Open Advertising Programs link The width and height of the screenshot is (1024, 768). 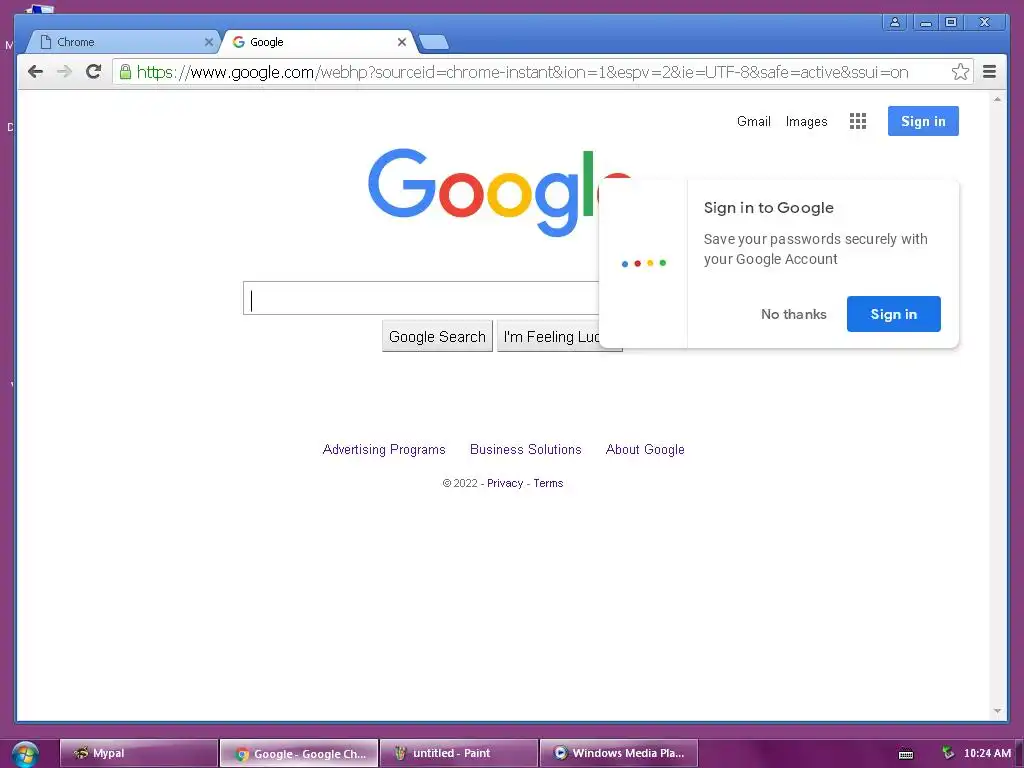pyautogui.click(x=384, y=449)
